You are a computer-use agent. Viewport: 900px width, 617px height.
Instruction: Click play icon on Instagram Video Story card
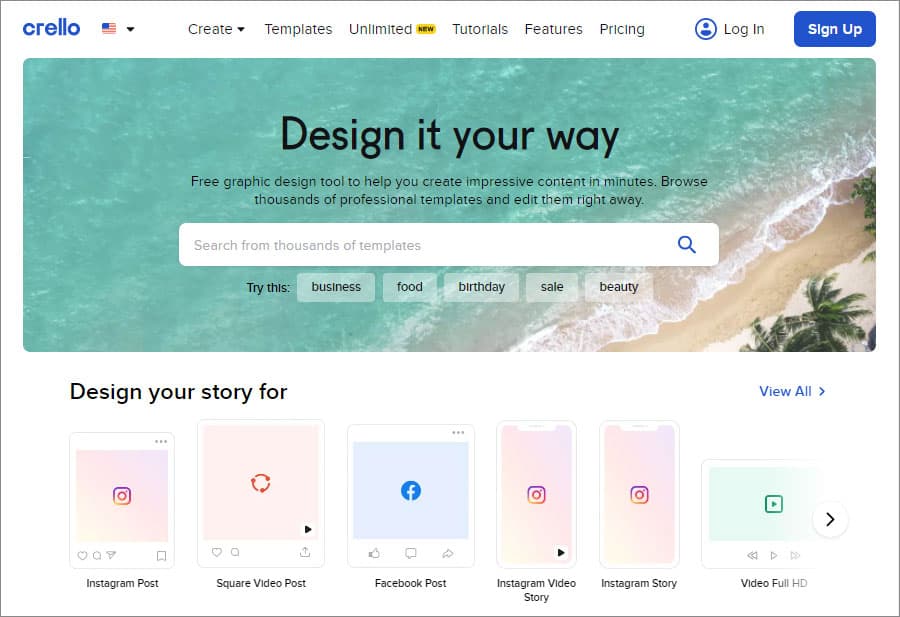click(561, 552)
